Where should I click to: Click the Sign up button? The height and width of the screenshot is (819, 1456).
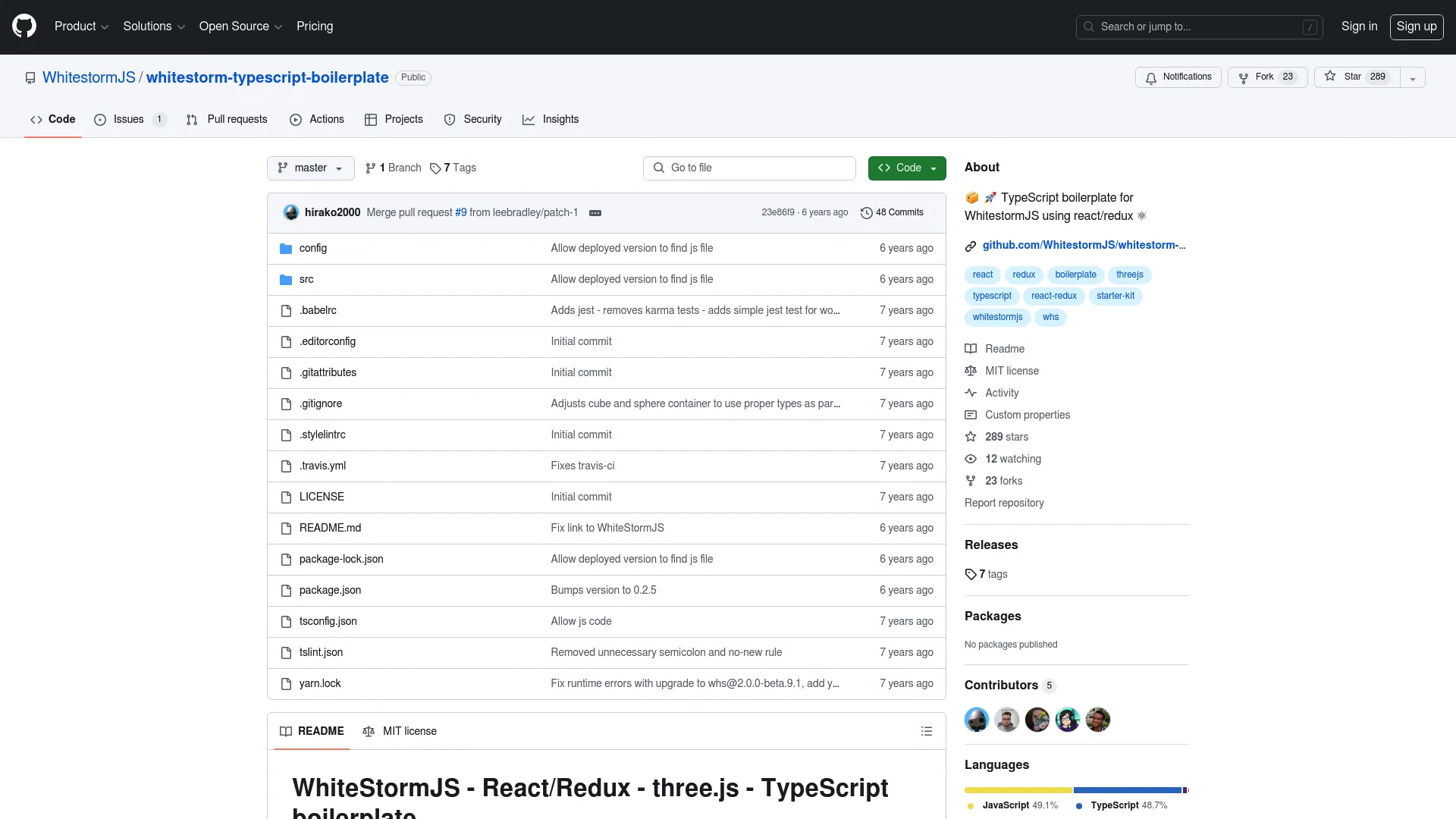[x=1417, y=27]
